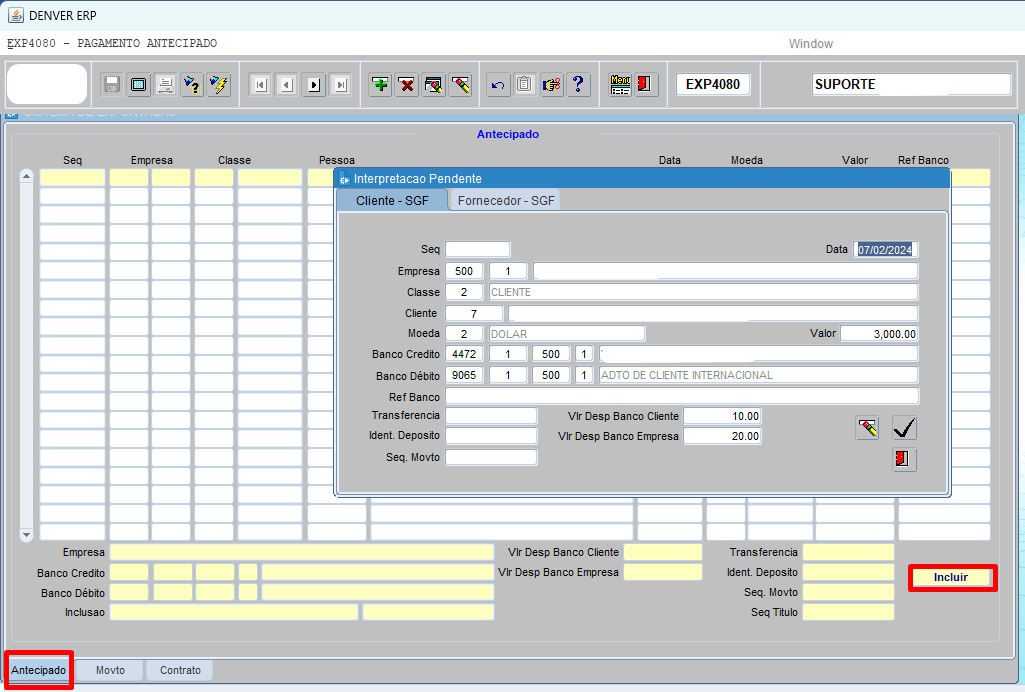Click the EXP4080 code field in toolbar
The image size is (1025, 692).
(713, 84)
